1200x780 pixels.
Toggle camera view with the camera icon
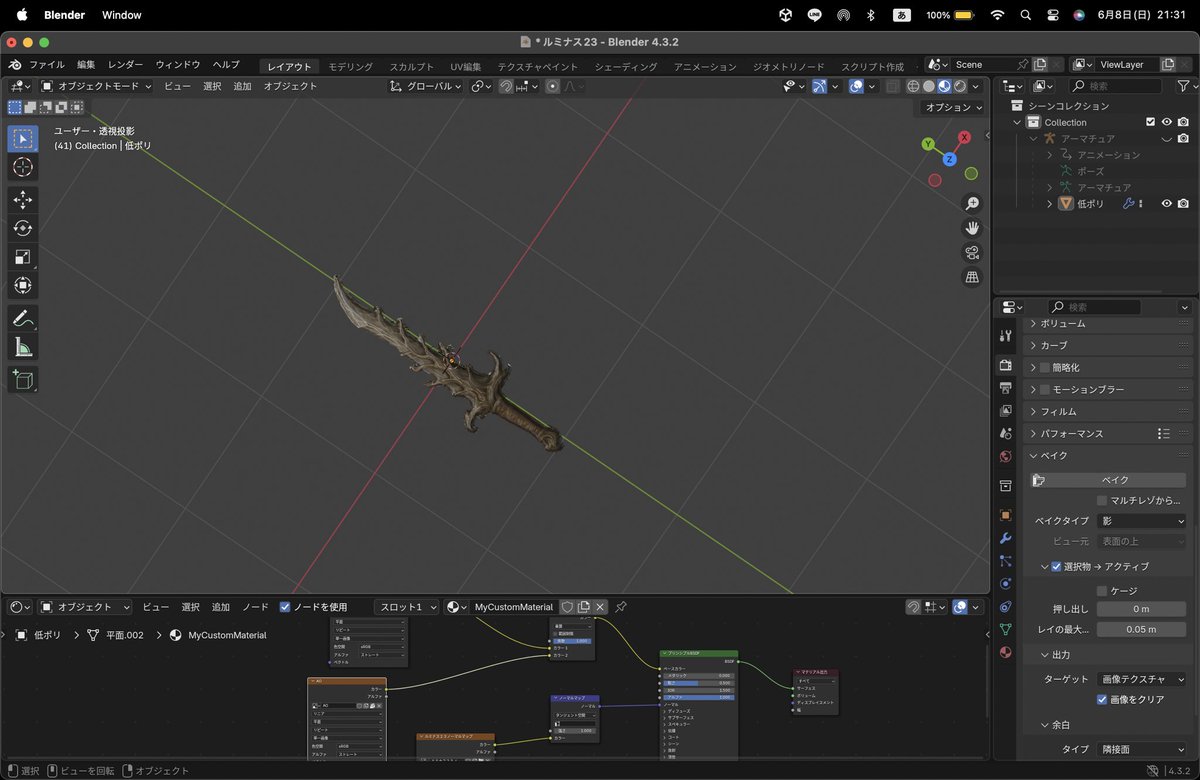[x=972, y=252]
